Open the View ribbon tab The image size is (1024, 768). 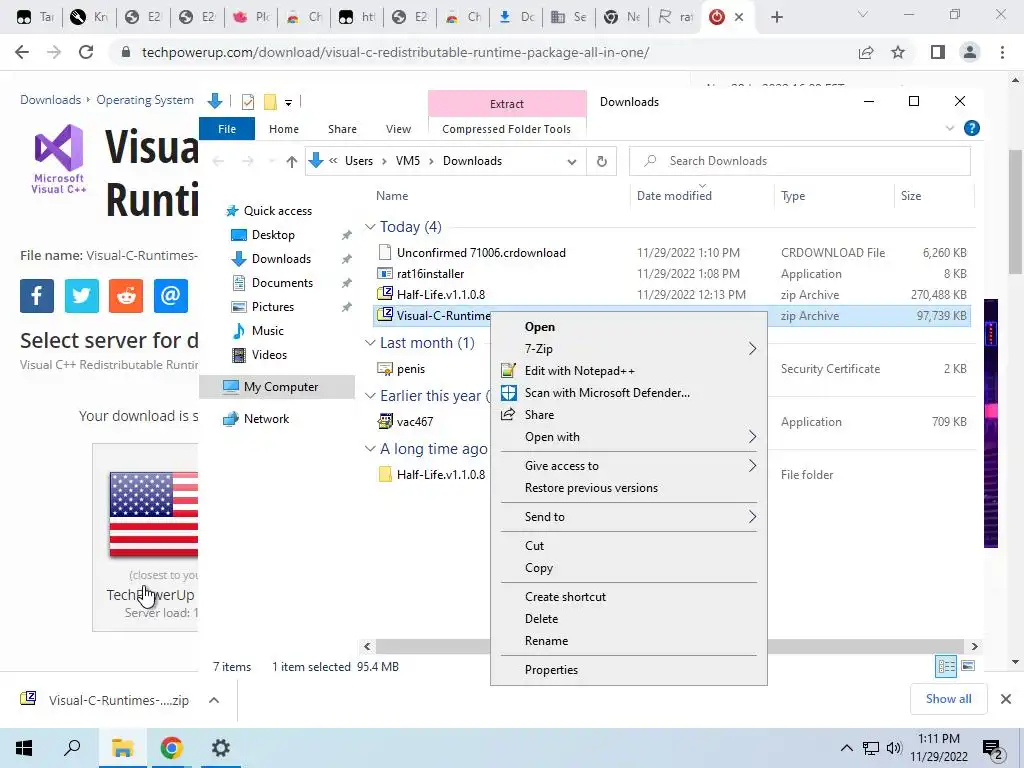pyautogui.click(x=398, y=129)
